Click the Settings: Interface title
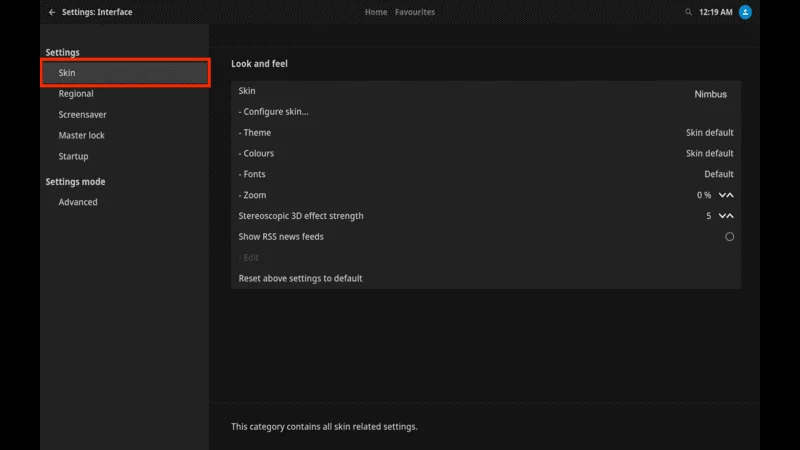The width and height of the screenshot is (800, 450). pos(97,12)
